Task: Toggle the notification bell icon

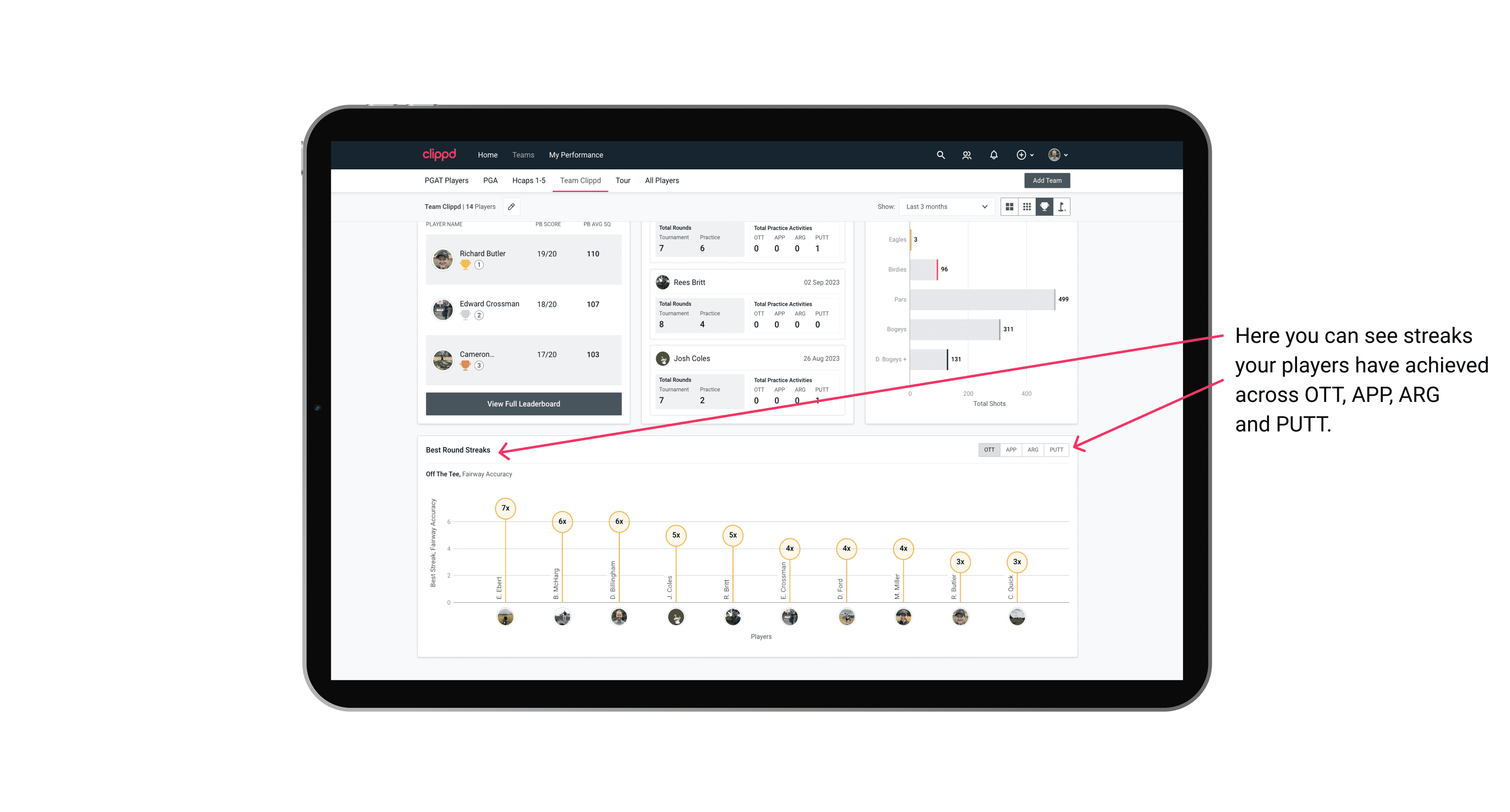Action: pyautogui.click(x=992, y=155)
